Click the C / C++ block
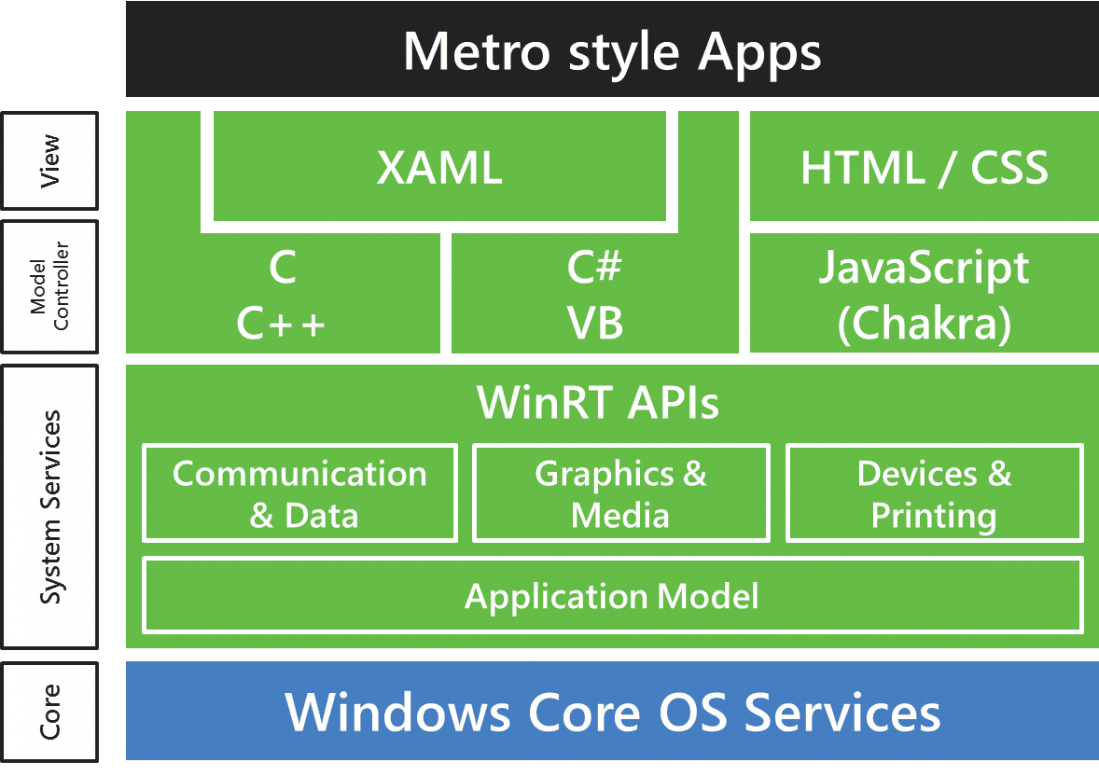The height and width of the screenshot is (776, 1099). [282, 294]
